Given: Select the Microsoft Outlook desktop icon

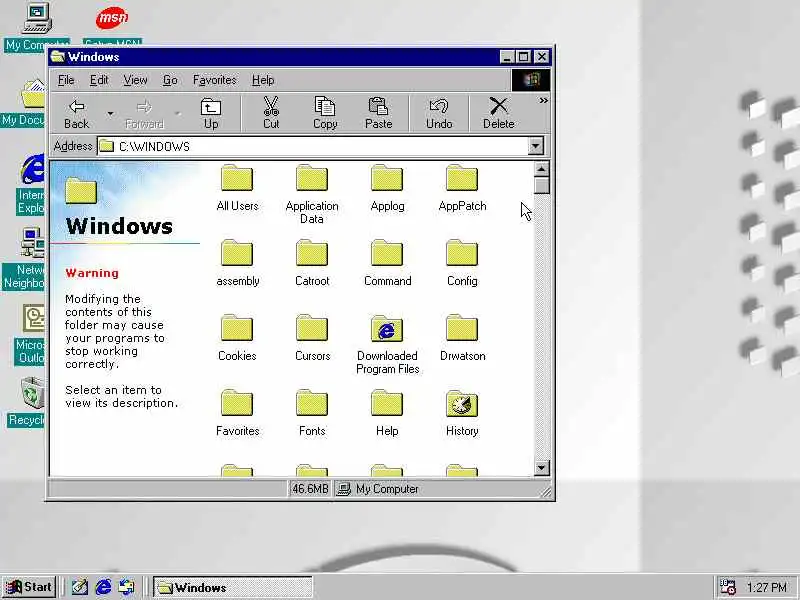Looking at the screenshot, I should (x=30, y=334).
